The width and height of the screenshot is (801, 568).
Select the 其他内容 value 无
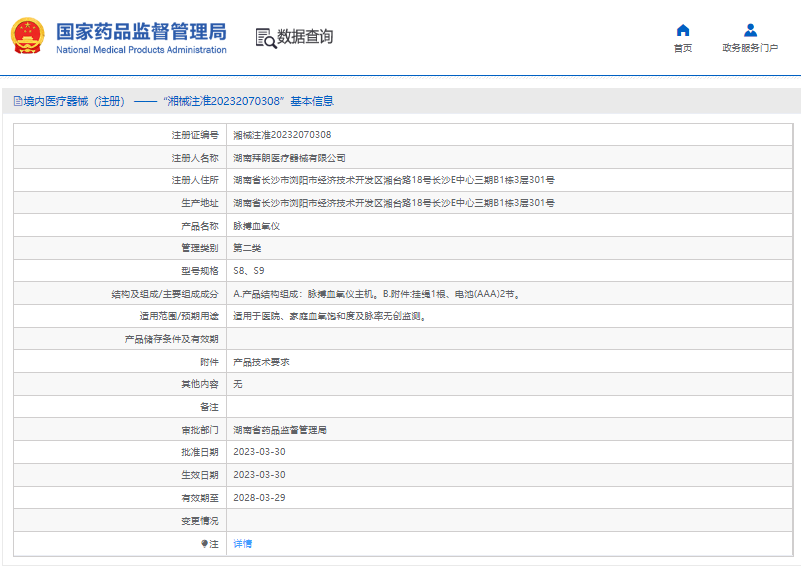click(x=238, y=384)
